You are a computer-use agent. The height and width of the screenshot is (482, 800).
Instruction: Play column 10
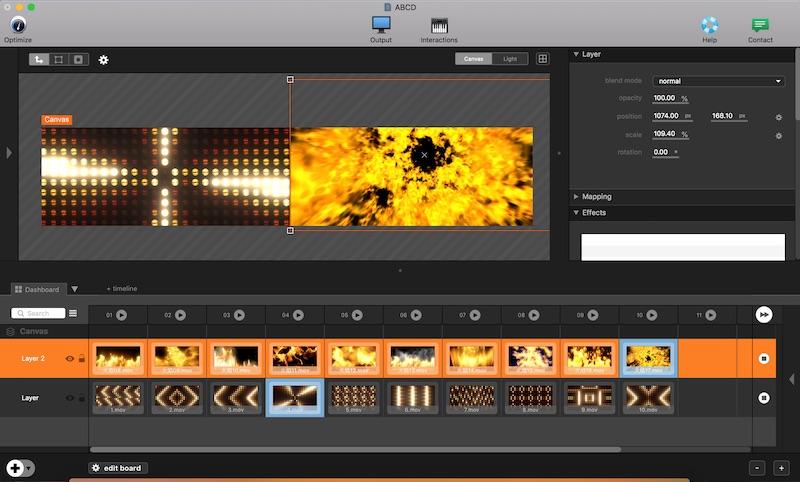(x=652, y=315)
